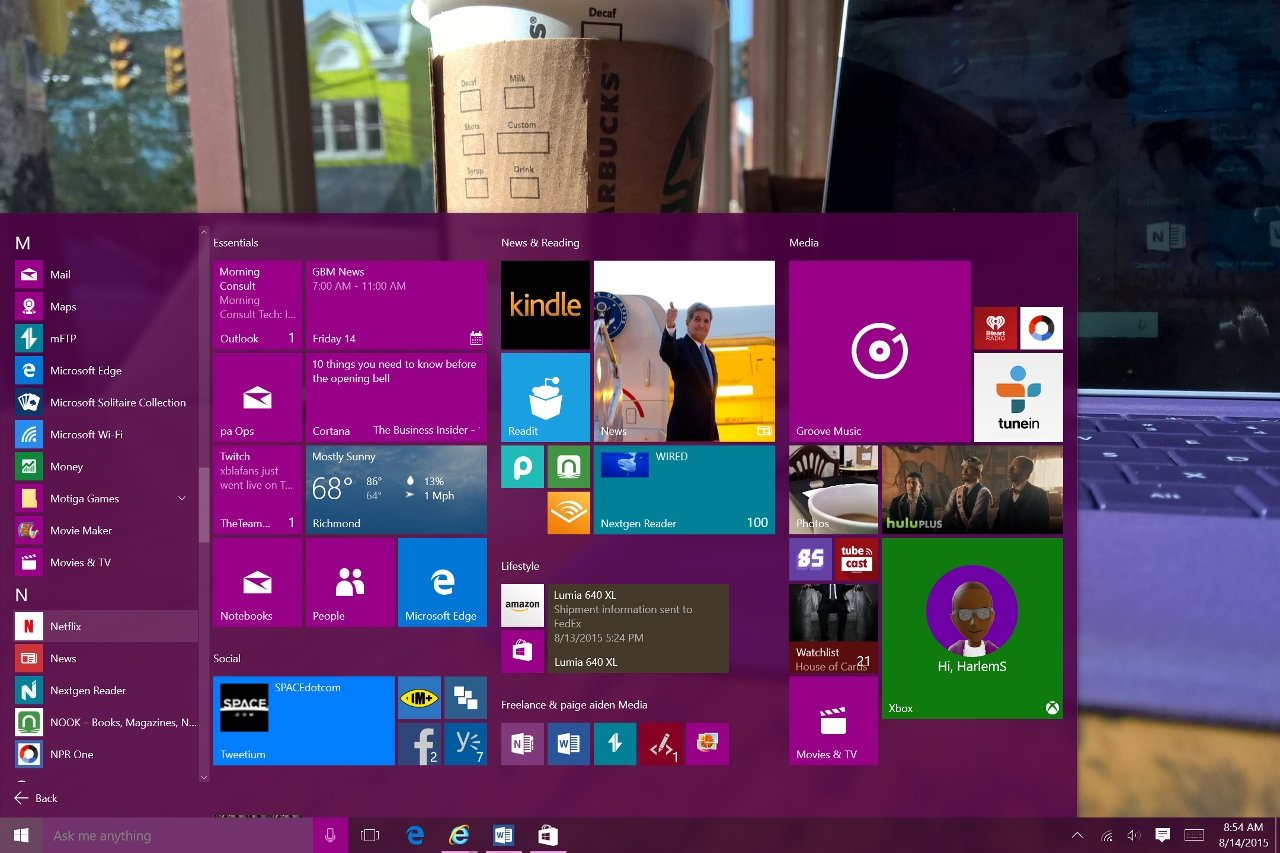Open the Xbox tile
The height and width of the screenshot is (853, 1280).
pos(972,628)
